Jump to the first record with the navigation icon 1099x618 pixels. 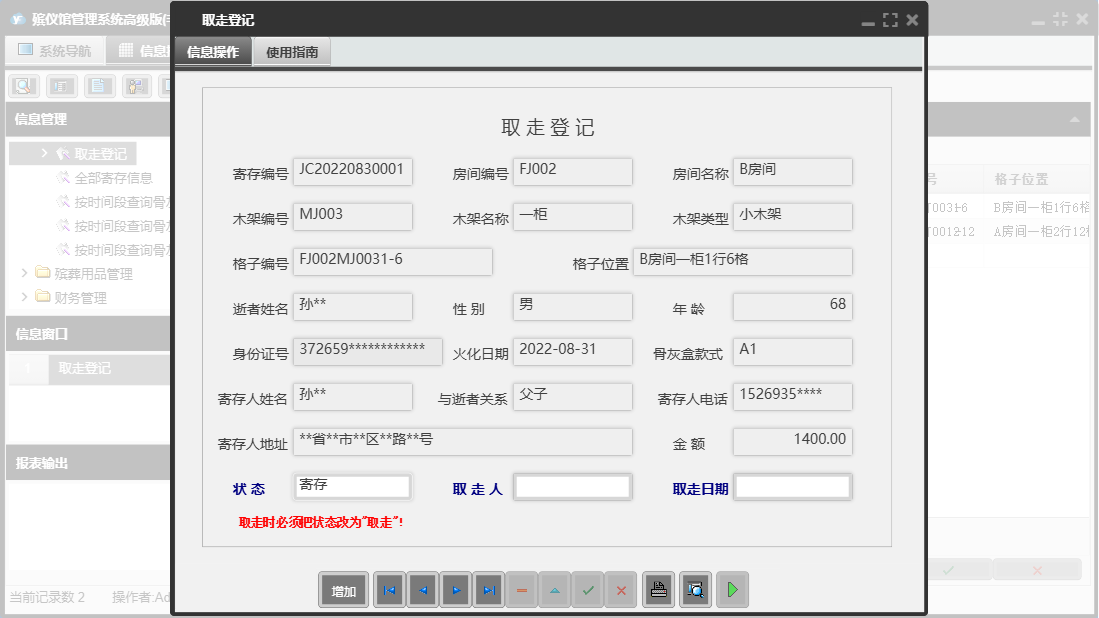[389, 589]
